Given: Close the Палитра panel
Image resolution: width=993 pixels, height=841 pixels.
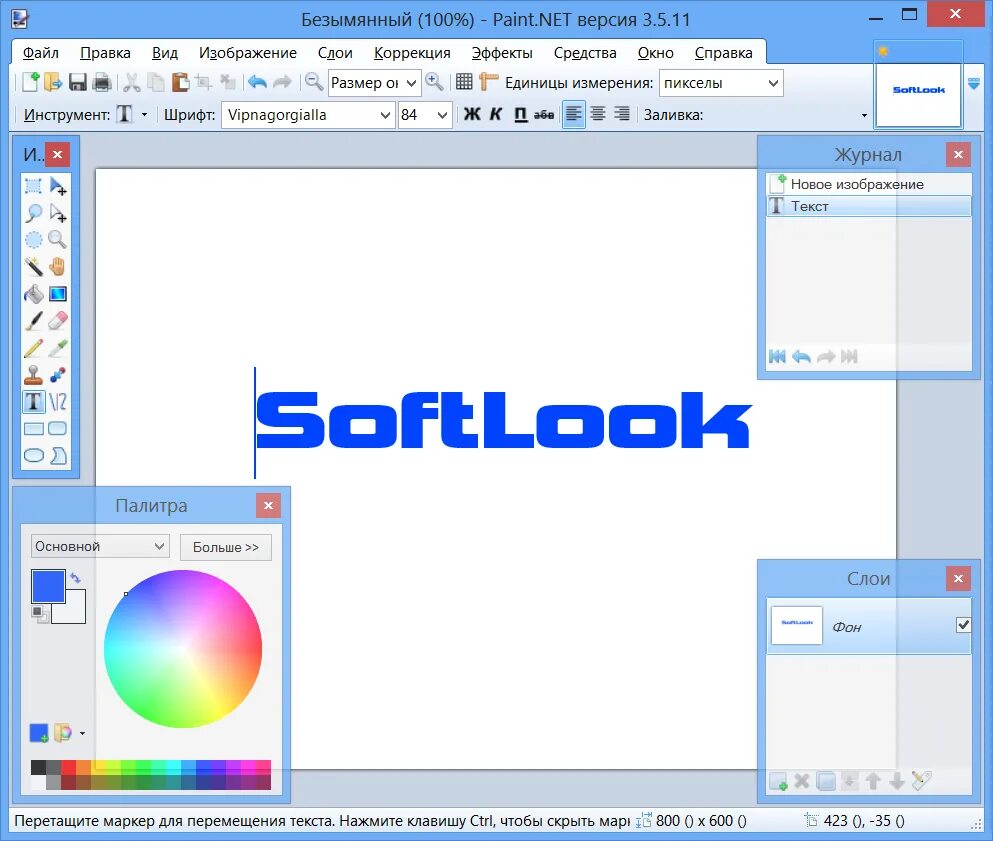Looking at the screenshot, I should pos(269,505).
